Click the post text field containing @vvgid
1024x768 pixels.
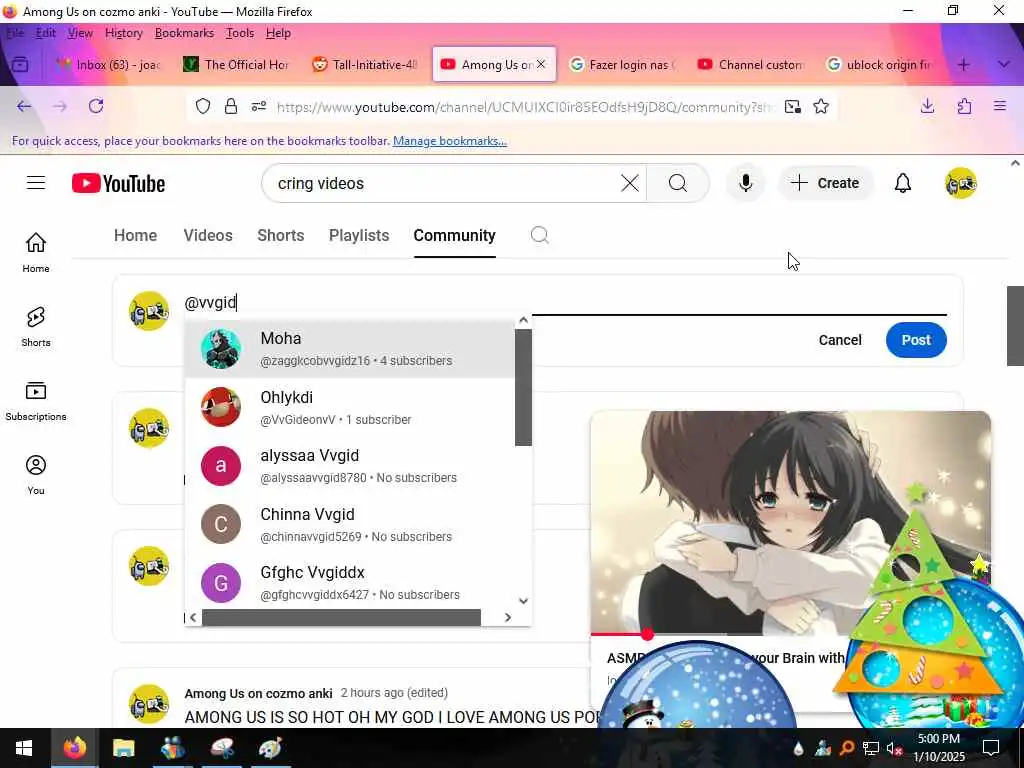pyautogui.click(x=565, y=302)
